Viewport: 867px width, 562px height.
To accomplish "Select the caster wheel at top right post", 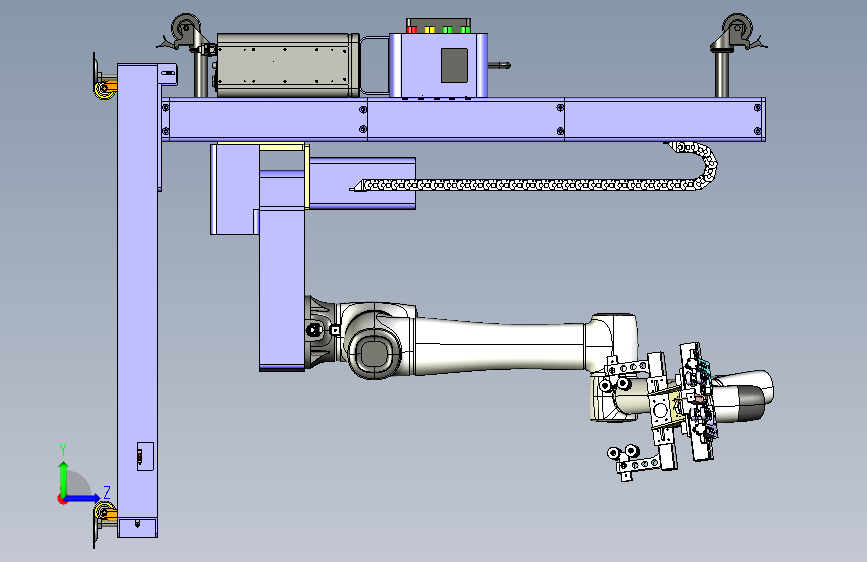I will pyautogui.click(x=738, y=29).
